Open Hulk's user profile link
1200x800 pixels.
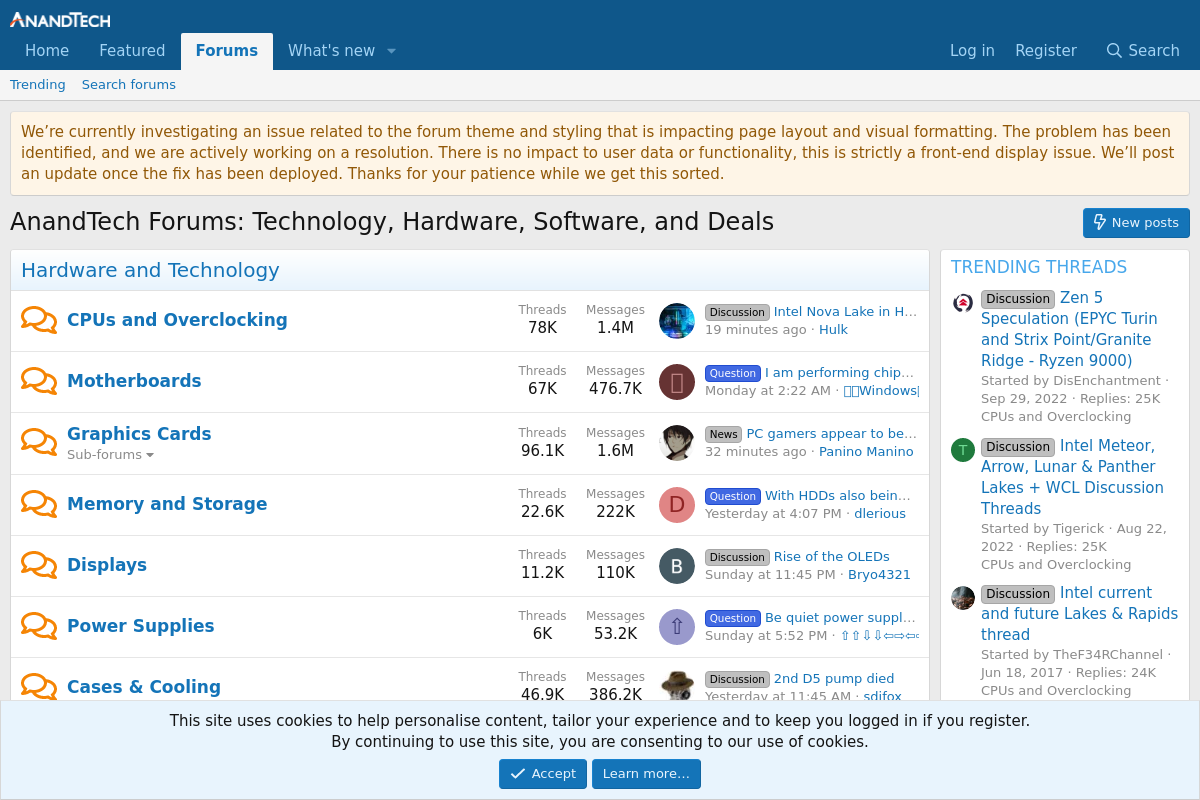coord(833,330)
